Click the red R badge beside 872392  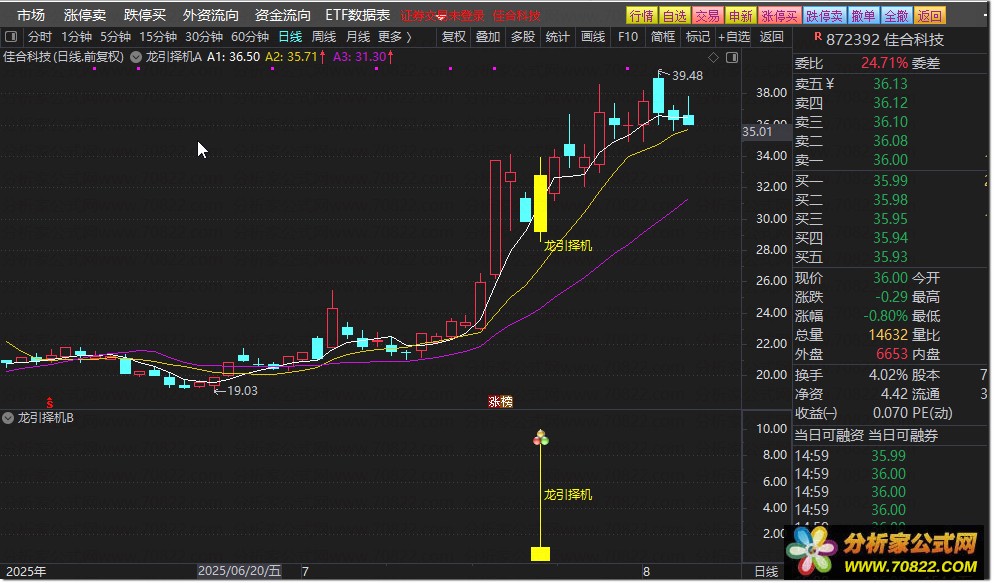[x=818, y=37]
